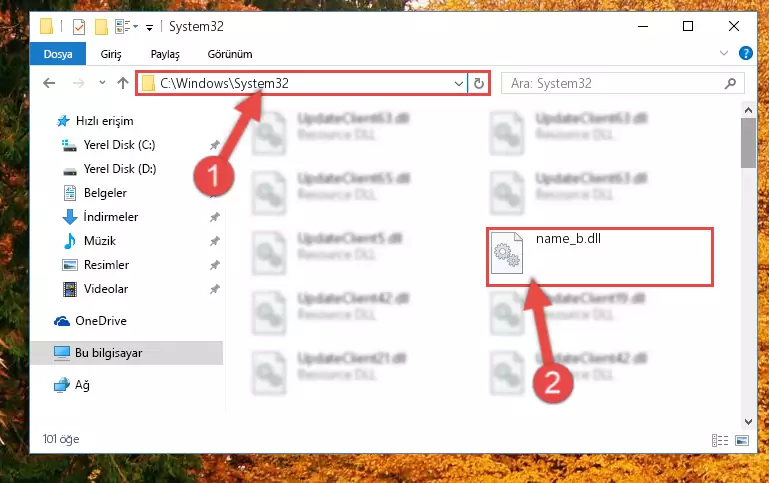The height and width of the screenshot is (483, 769).
Task: Go up one folder level
Action: pos(123,83)
